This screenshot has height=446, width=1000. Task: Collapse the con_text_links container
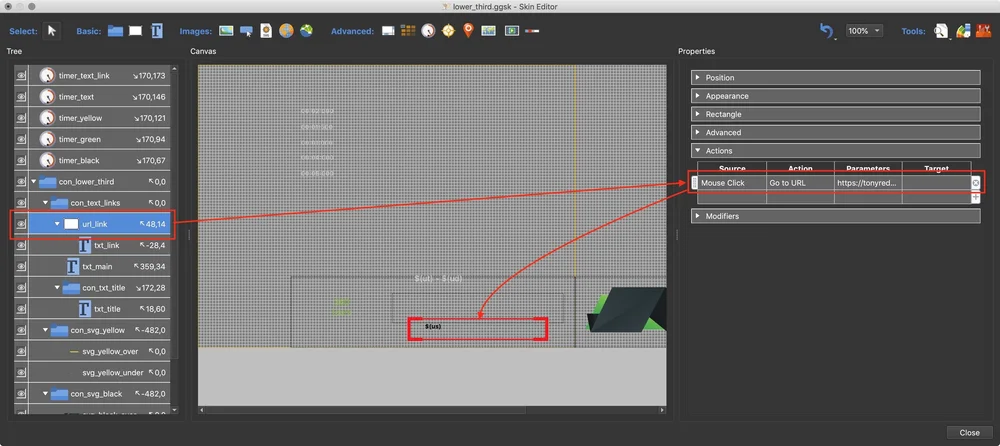point(45,203)
